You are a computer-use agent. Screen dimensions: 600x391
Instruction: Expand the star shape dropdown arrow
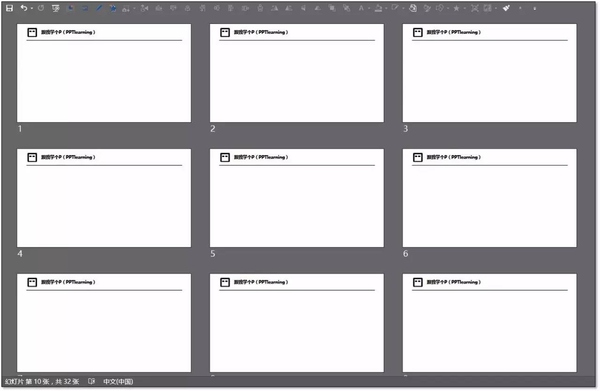464,8
